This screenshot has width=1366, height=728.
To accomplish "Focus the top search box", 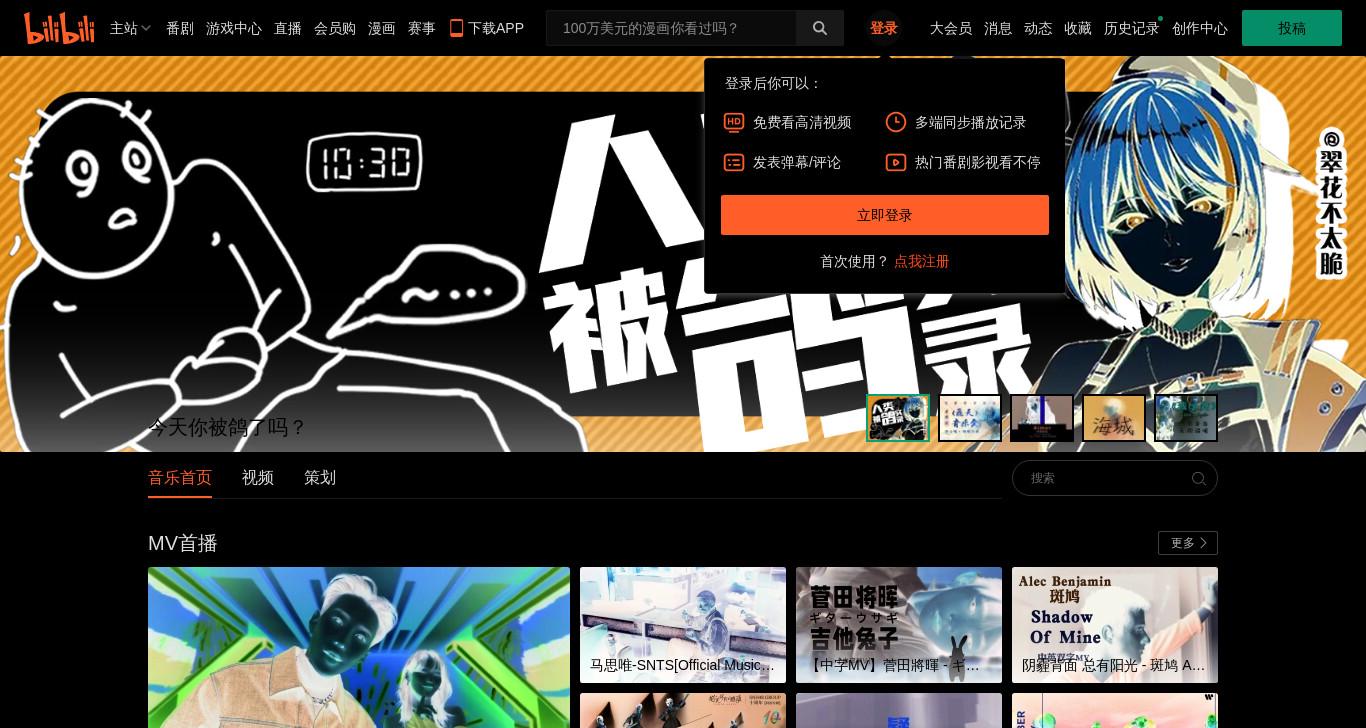I will pyautogui.click(x=671, y=28).
